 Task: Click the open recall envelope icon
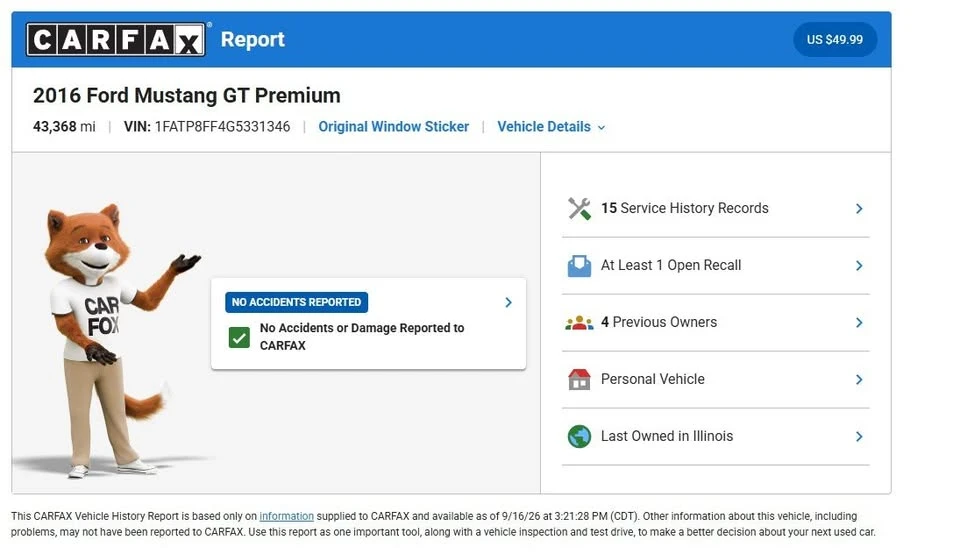point(579,266)
